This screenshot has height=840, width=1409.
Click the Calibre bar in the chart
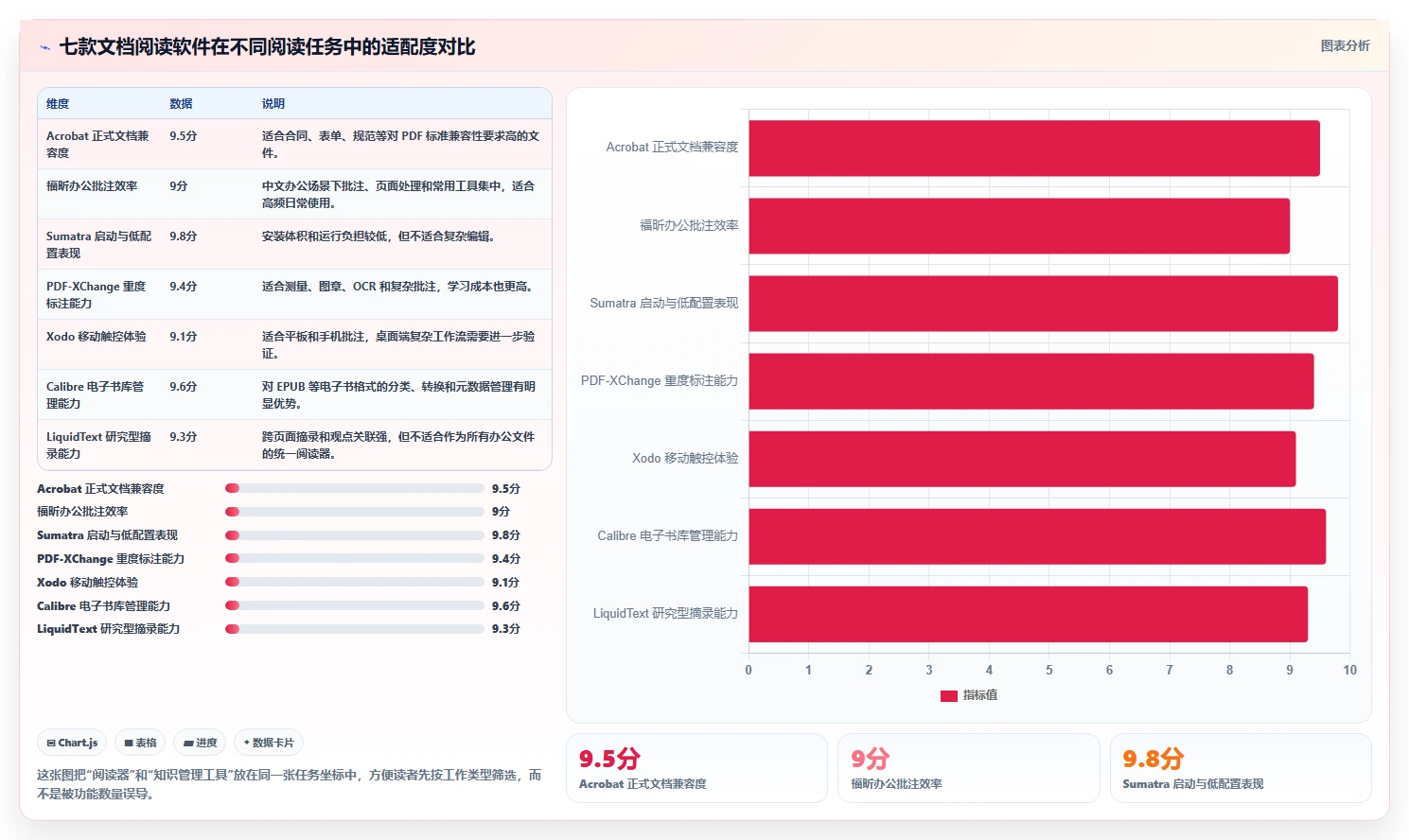[x=1037, y=536]
